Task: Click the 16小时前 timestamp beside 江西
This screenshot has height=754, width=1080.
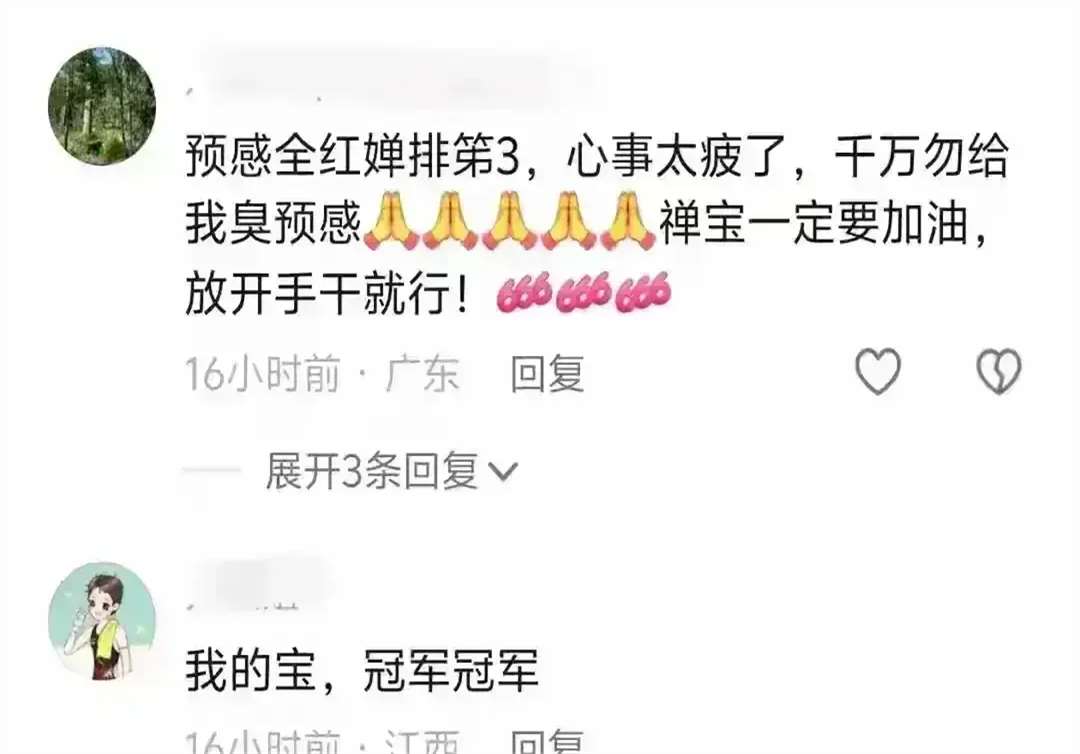Action: point(263,742)
